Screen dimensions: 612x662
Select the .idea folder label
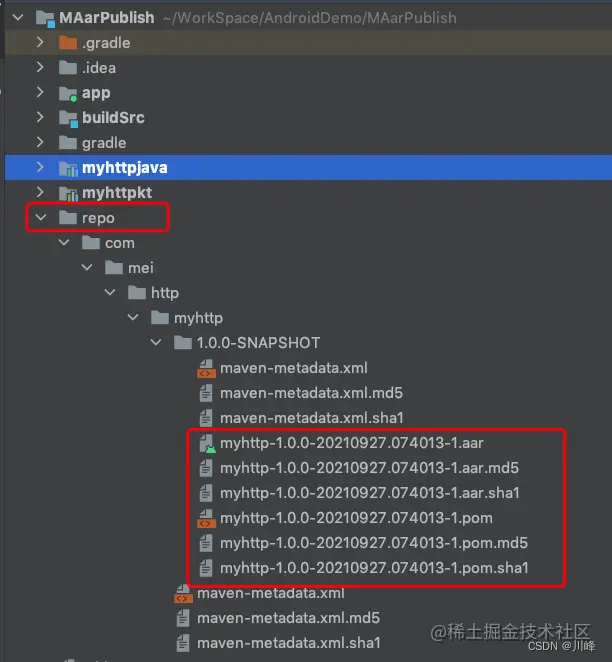click(99, 68)
